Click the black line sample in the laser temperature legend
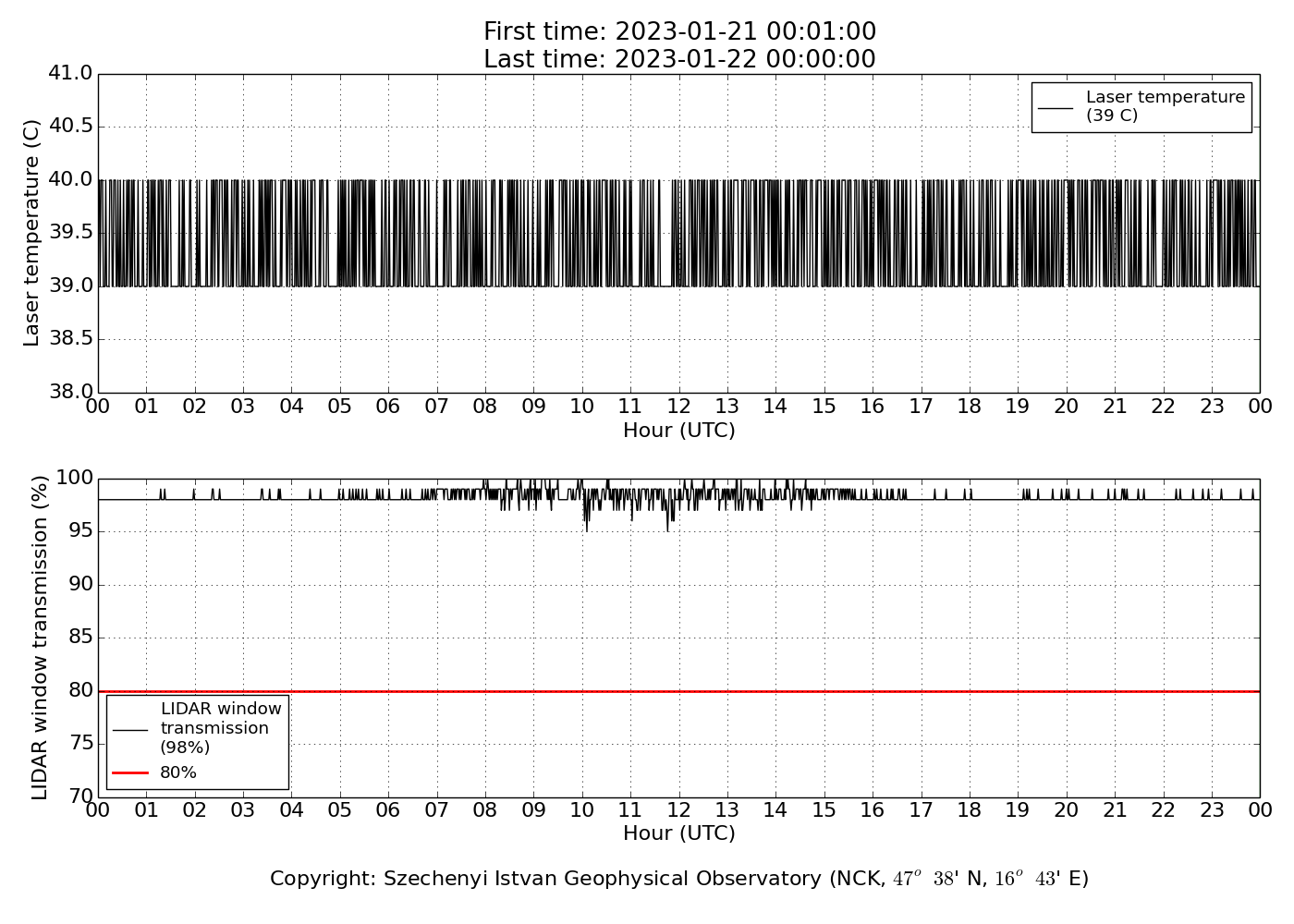1294x924 pixels. click(1056, 107)
